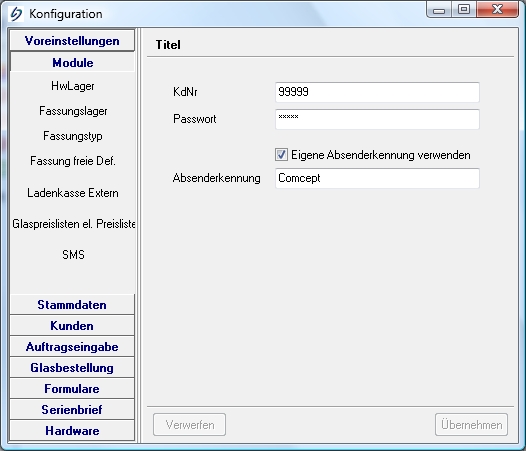Select the Fassungslager module entry

coord(73,111)
